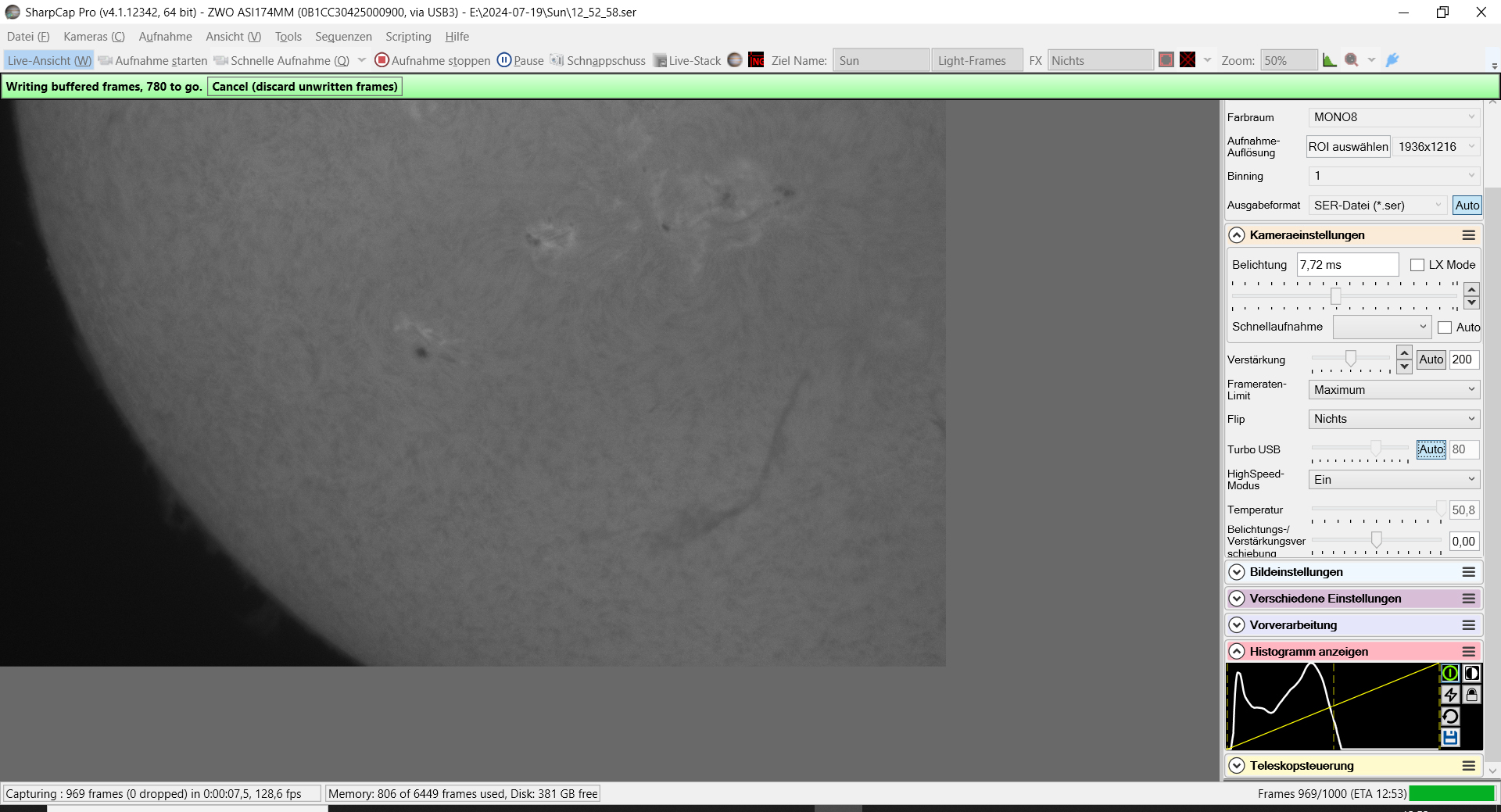Reset the histogram stretch with circular arrow
This screenshot has height=812, width=1501.
(x=1450, y=716)
